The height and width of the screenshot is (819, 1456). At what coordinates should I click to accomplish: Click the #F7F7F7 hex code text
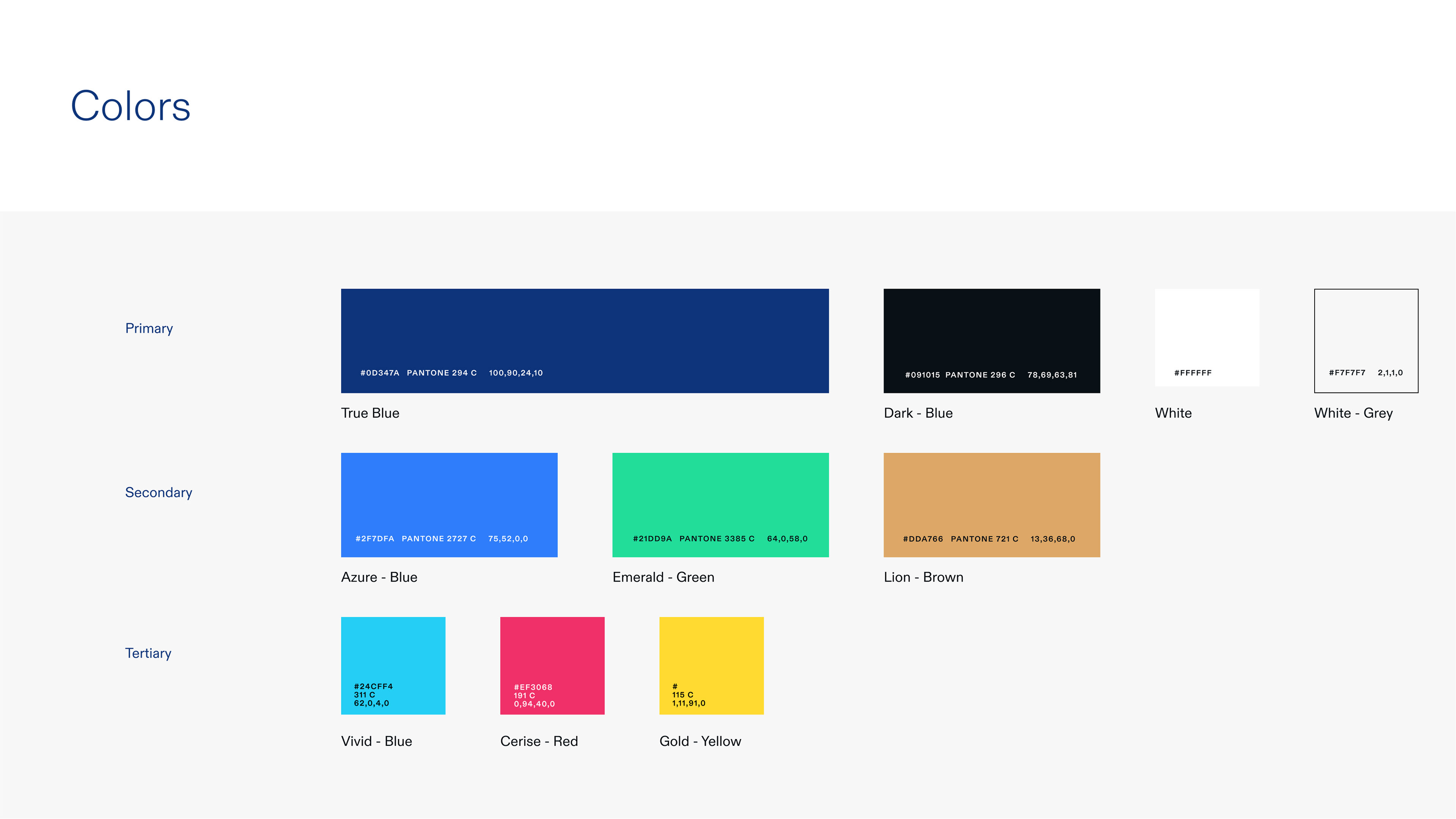1346,372
